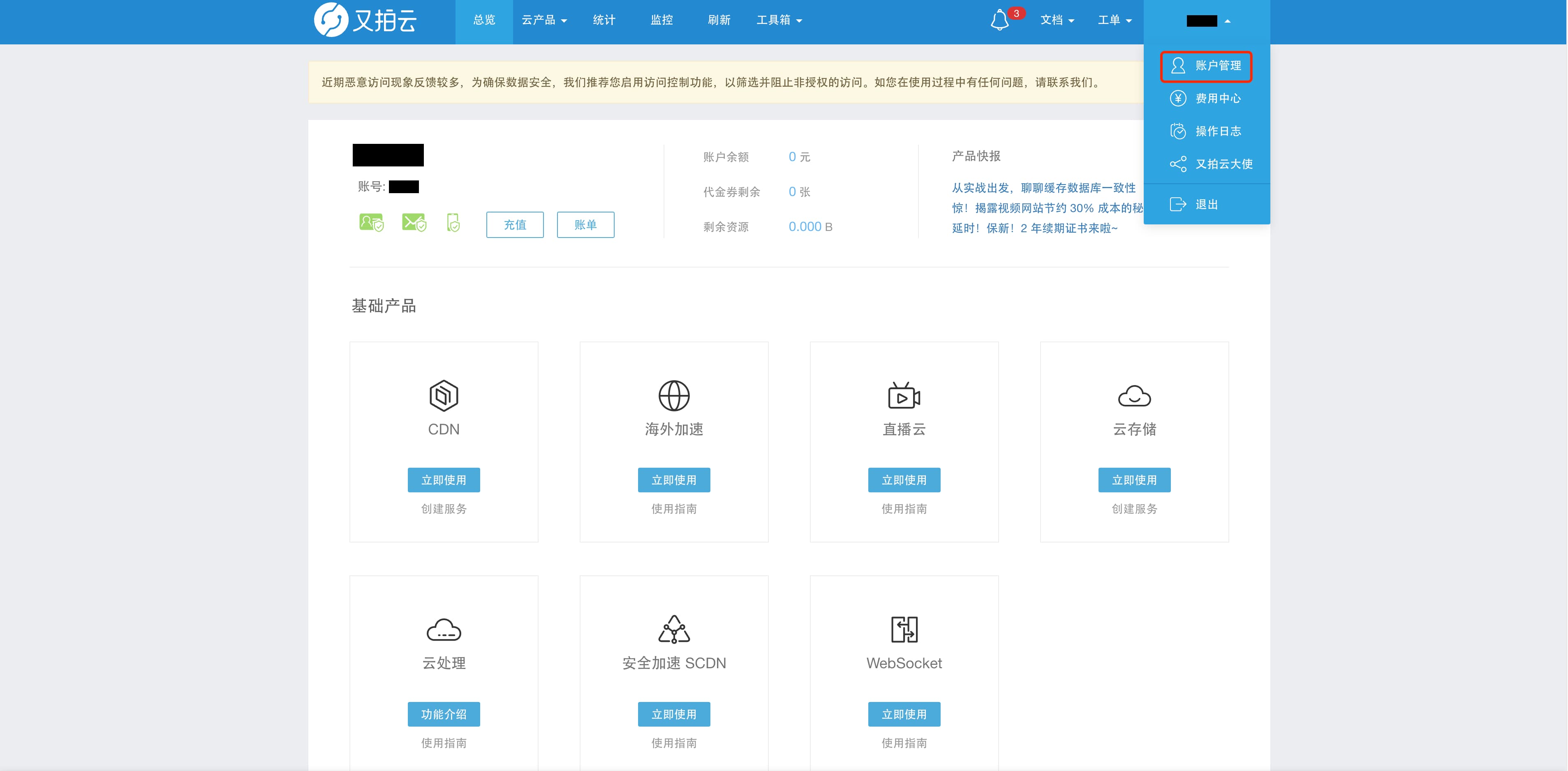Click the 剩余资源 value 0.000 B

tap(810, 226)
